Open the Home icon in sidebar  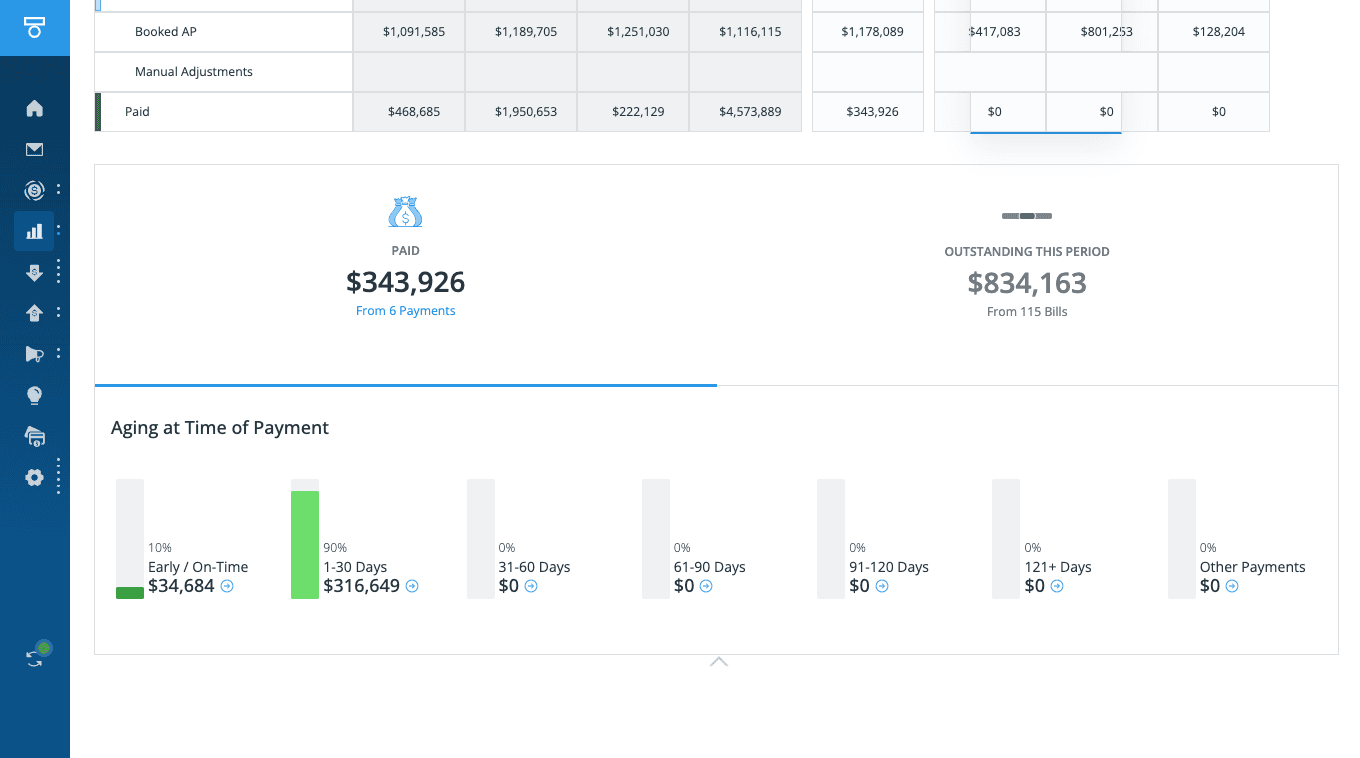point(34,108)
